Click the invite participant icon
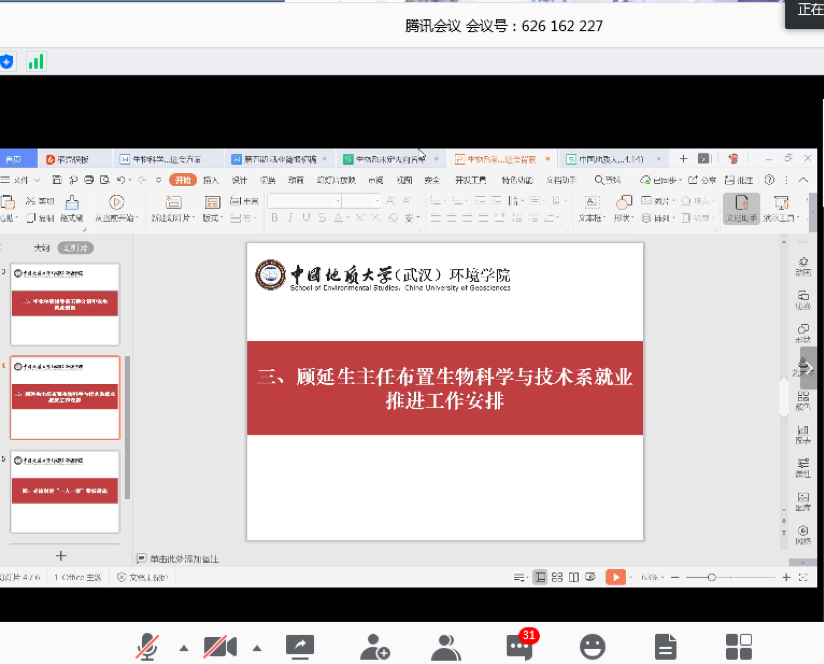The image size is (824, 664). click(375, 647)
